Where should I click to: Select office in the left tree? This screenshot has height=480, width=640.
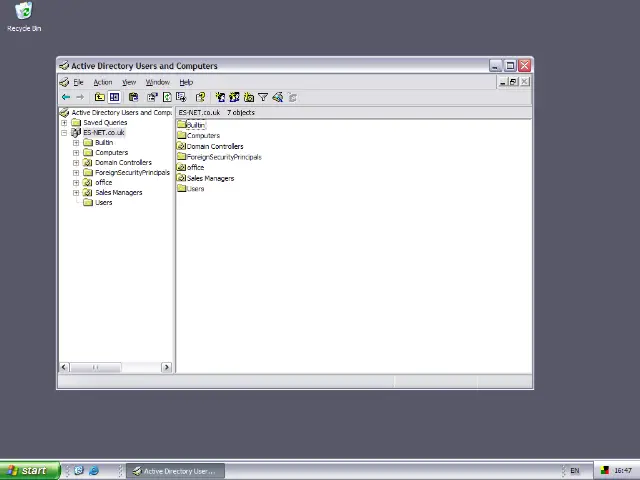[104, 182]
